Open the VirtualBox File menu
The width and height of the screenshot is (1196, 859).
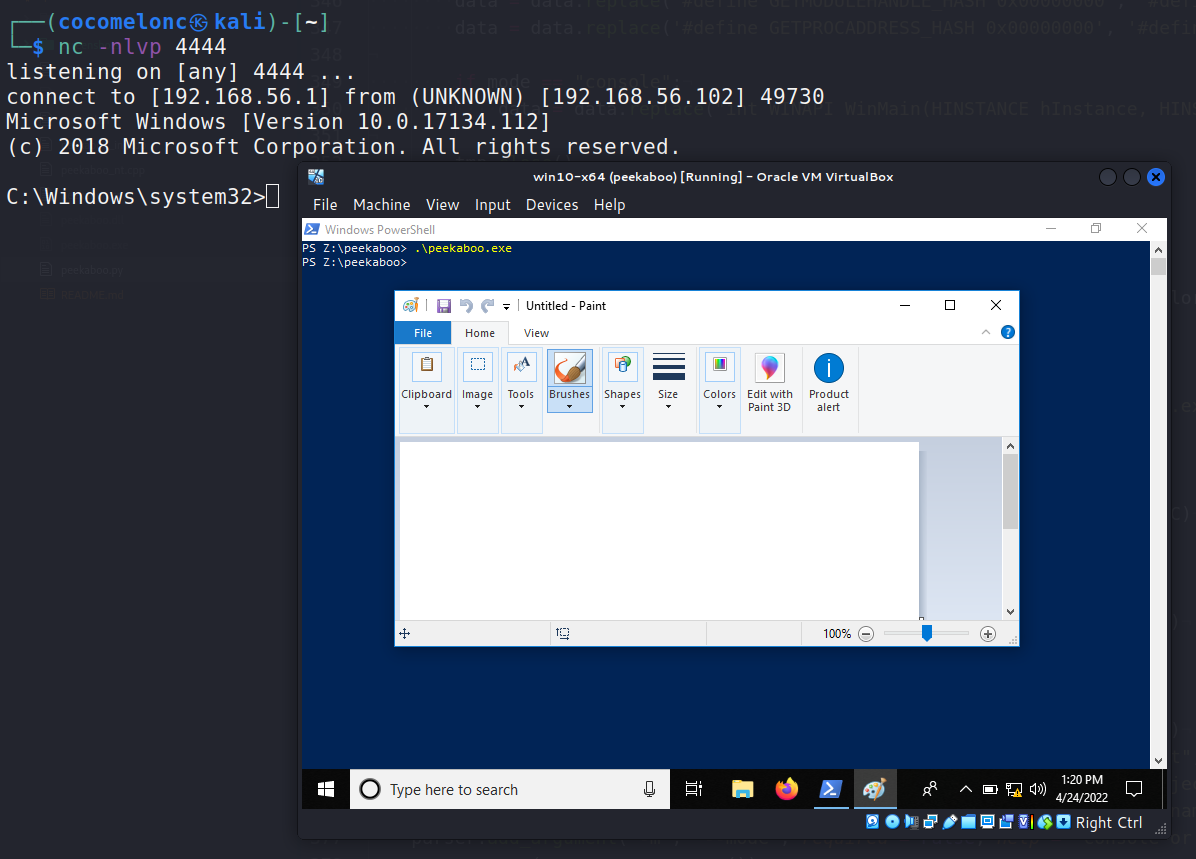[325, 204]
